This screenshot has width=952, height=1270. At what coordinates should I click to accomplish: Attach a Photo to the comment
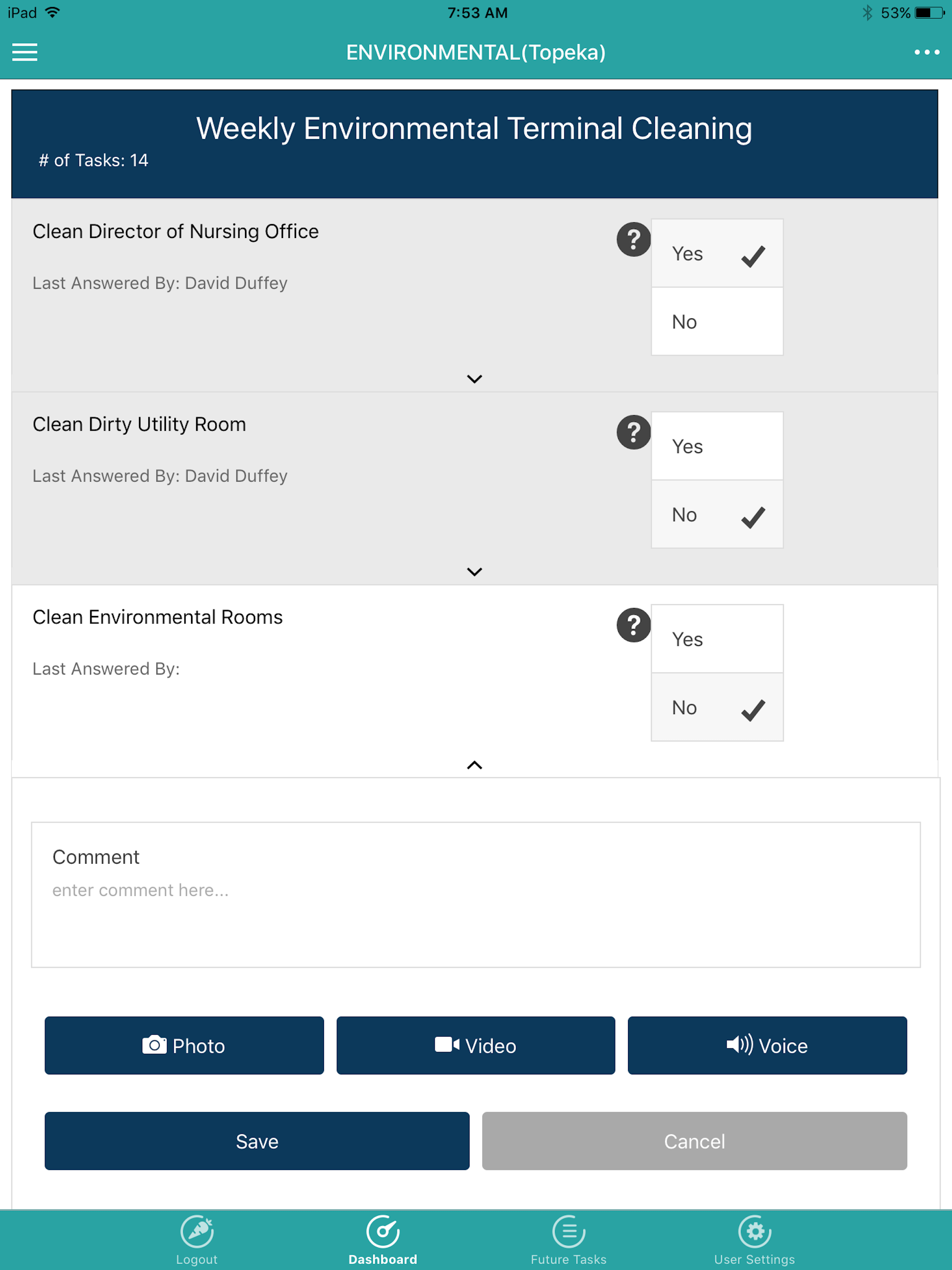coord(185,1045)
